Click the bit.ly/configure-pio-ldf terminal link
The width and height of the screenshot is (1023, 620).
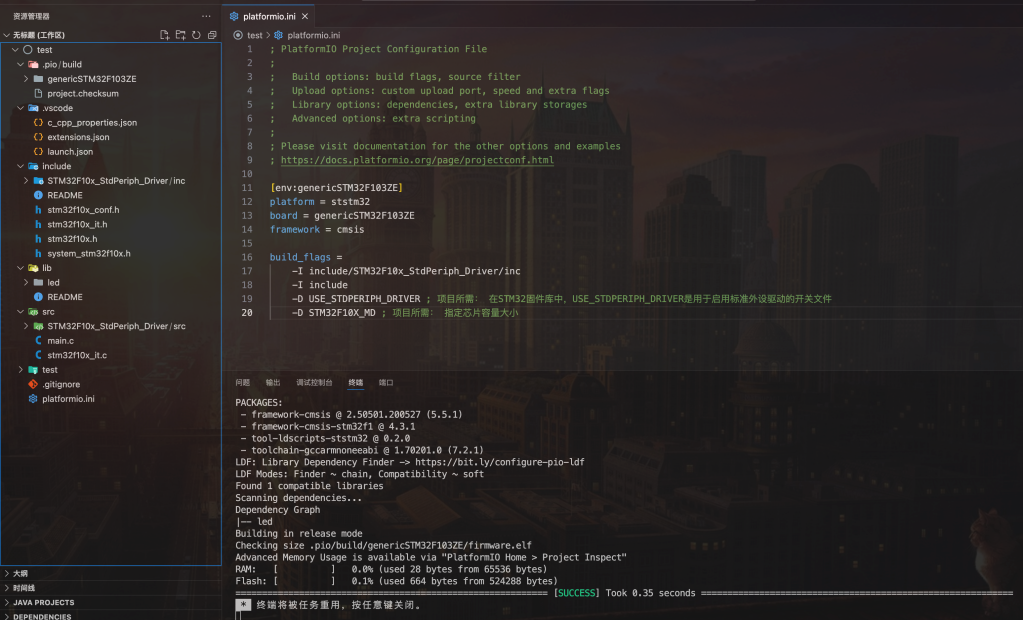[500, 462]
